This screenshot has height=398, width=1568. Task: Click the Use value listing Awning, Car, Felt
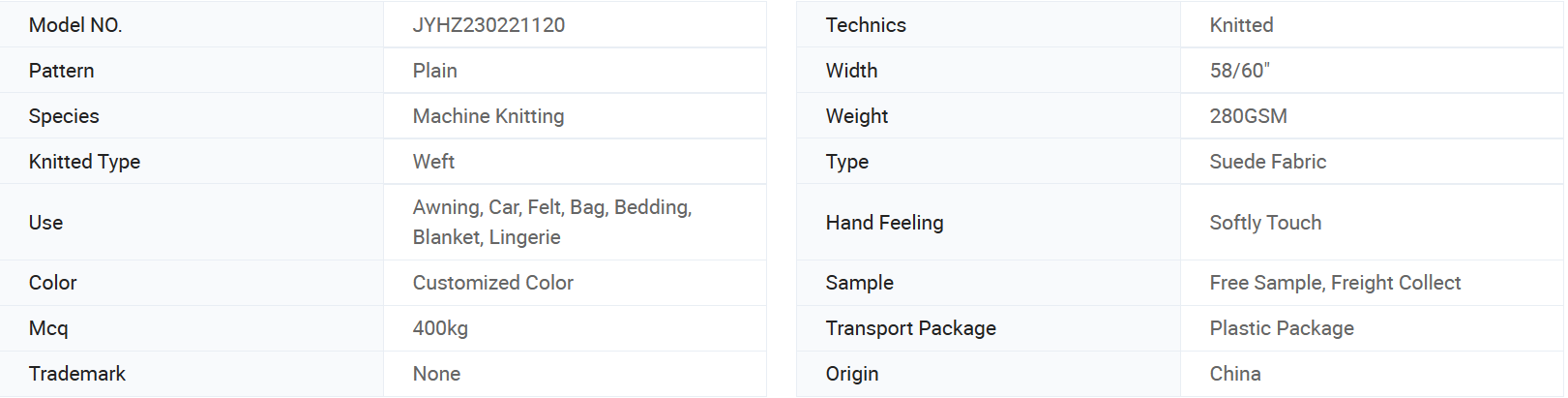552,222
